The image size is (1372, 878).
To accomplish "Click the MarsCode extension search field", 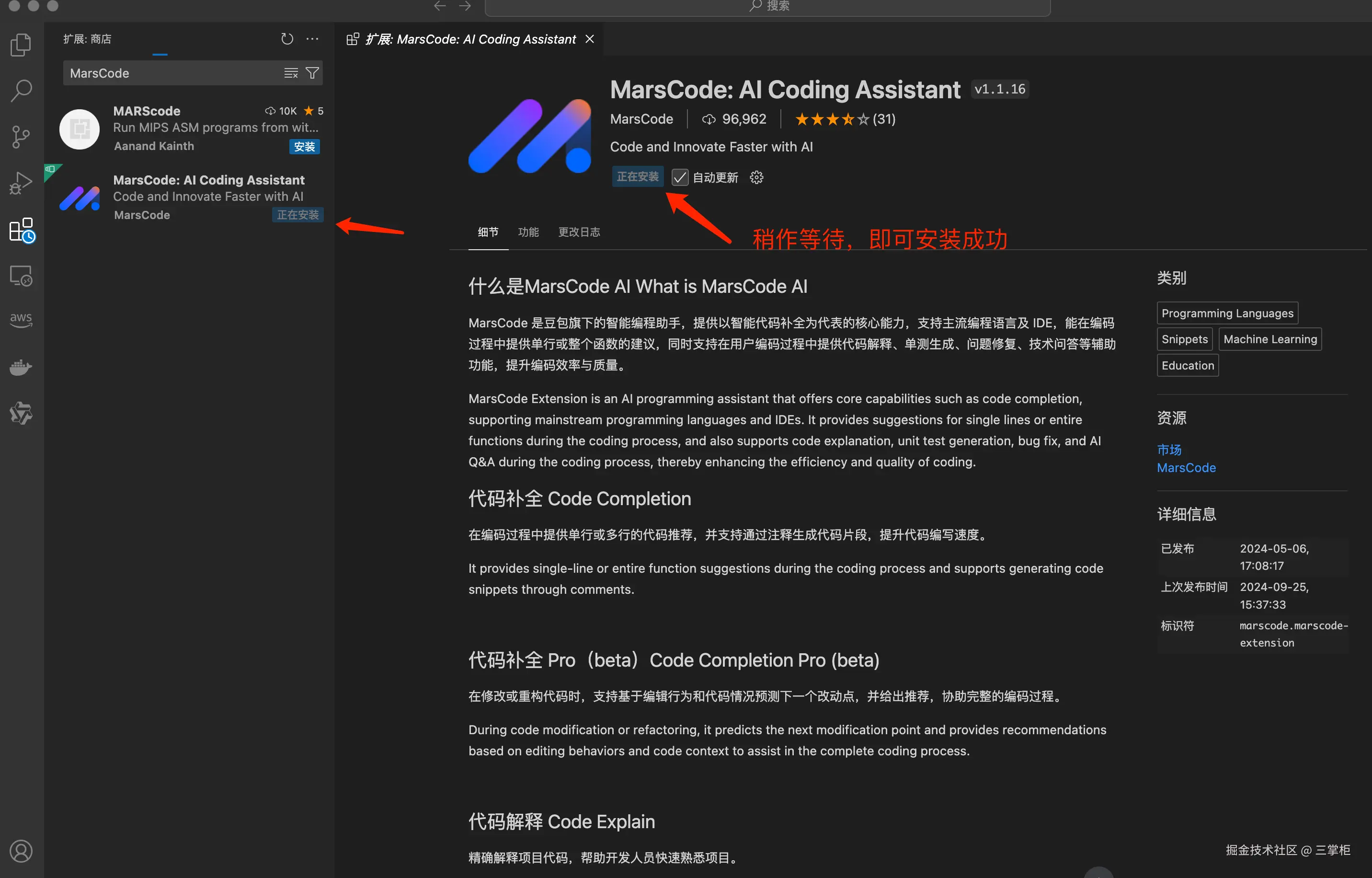I will [171, 73].
